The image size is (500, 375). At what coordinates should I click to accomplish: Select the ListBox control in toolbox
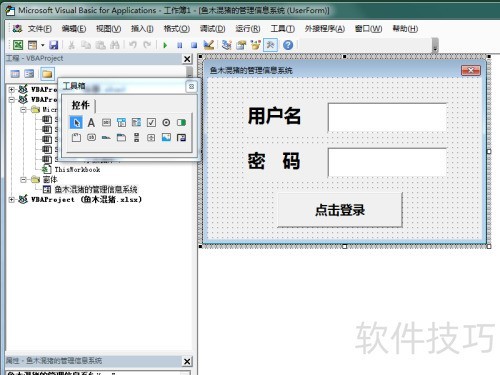[x=136, y=123]
